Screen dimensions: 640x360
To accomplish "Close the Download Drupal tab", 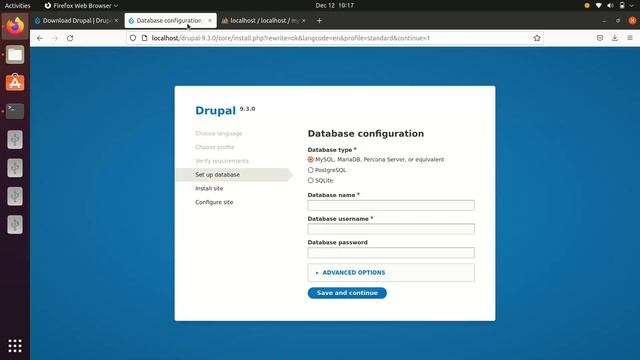I will click(x=116, y=20).
